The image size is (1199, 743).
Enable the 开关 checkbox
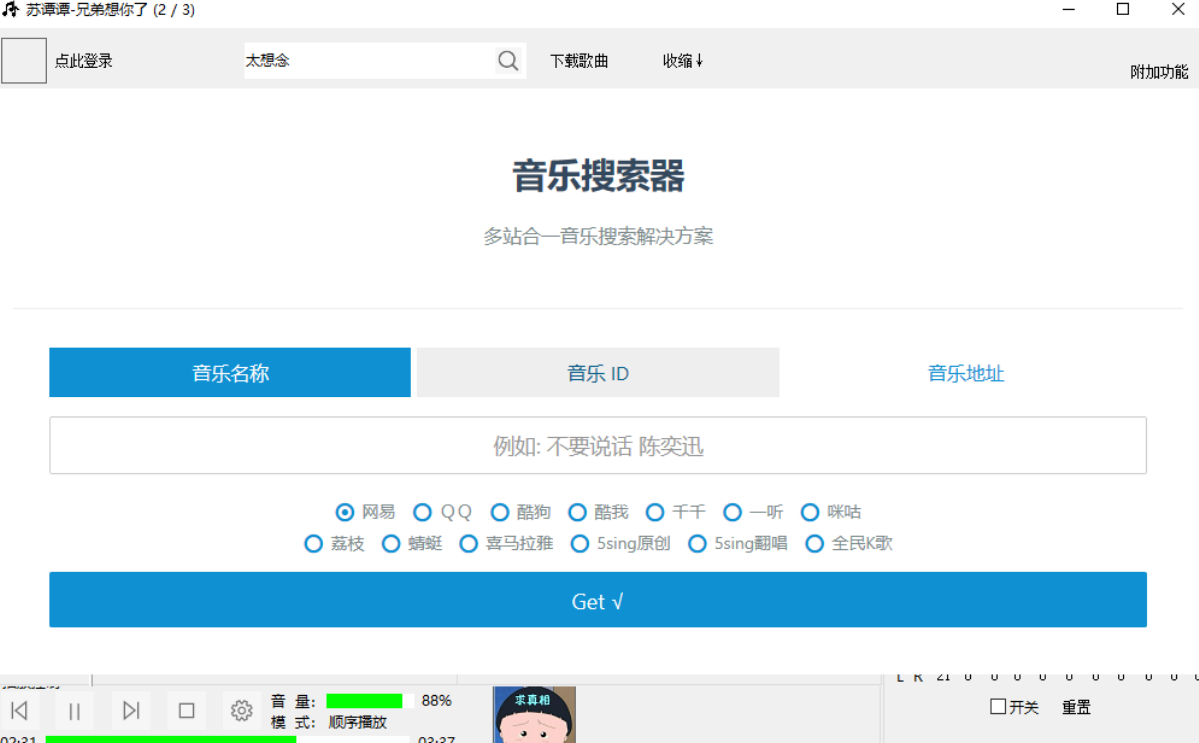998,707
